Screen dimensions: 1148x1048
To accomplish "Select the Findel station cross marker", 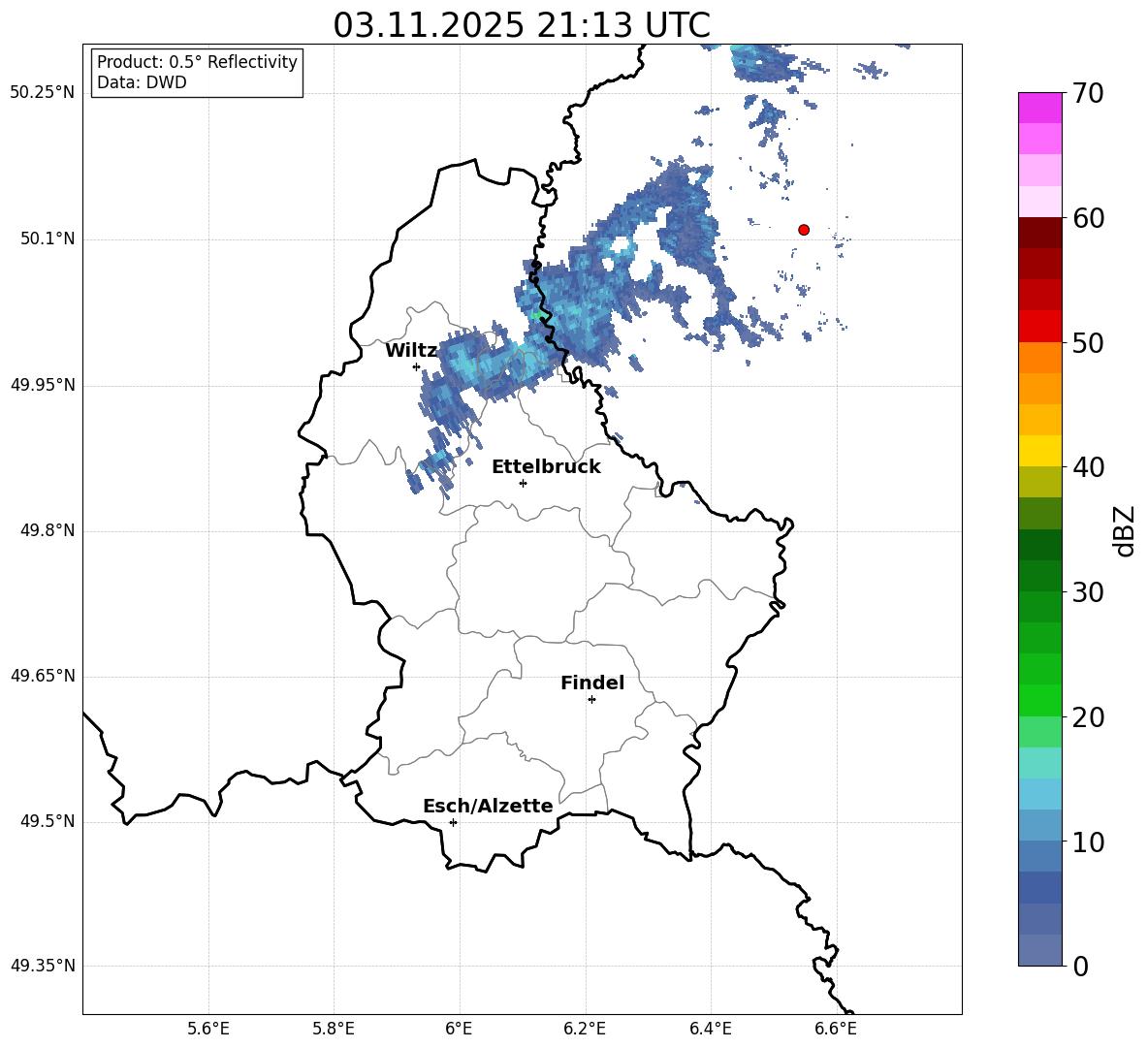I will pyautogui.click(x=591, y=700).
